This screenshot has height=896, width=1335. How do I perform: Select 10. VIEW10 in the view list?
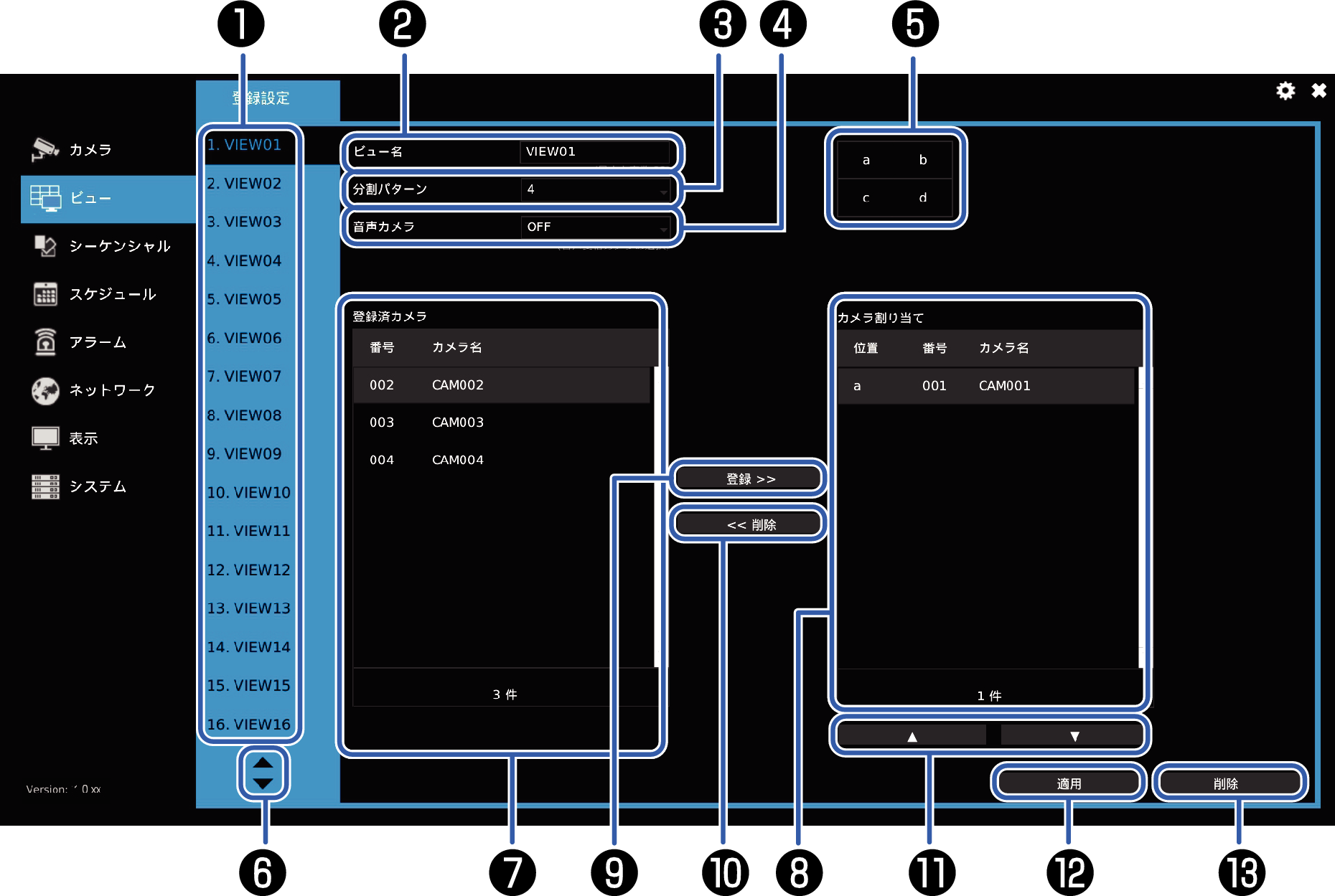[249, 493]
